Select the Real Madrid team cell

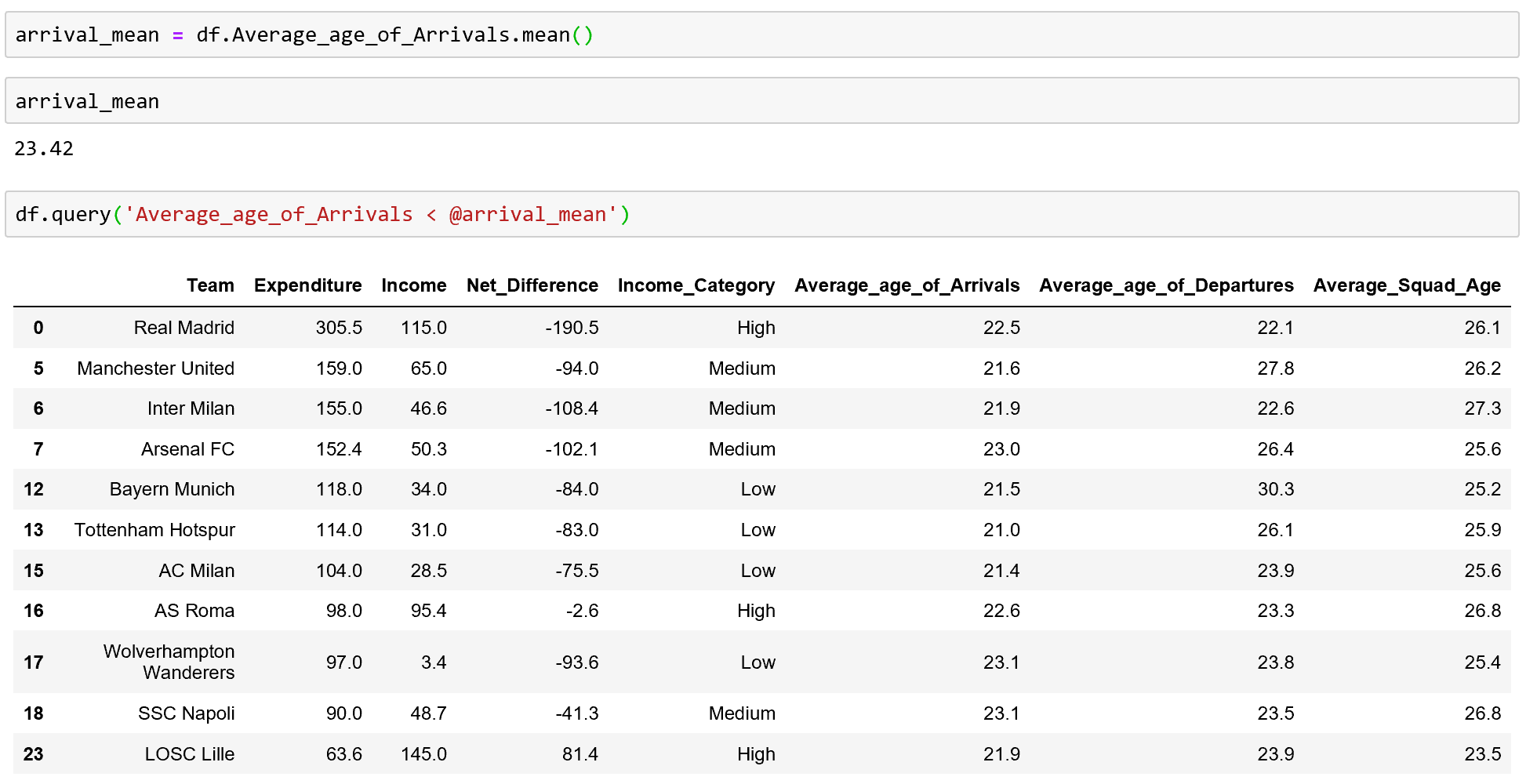(183, 328)
